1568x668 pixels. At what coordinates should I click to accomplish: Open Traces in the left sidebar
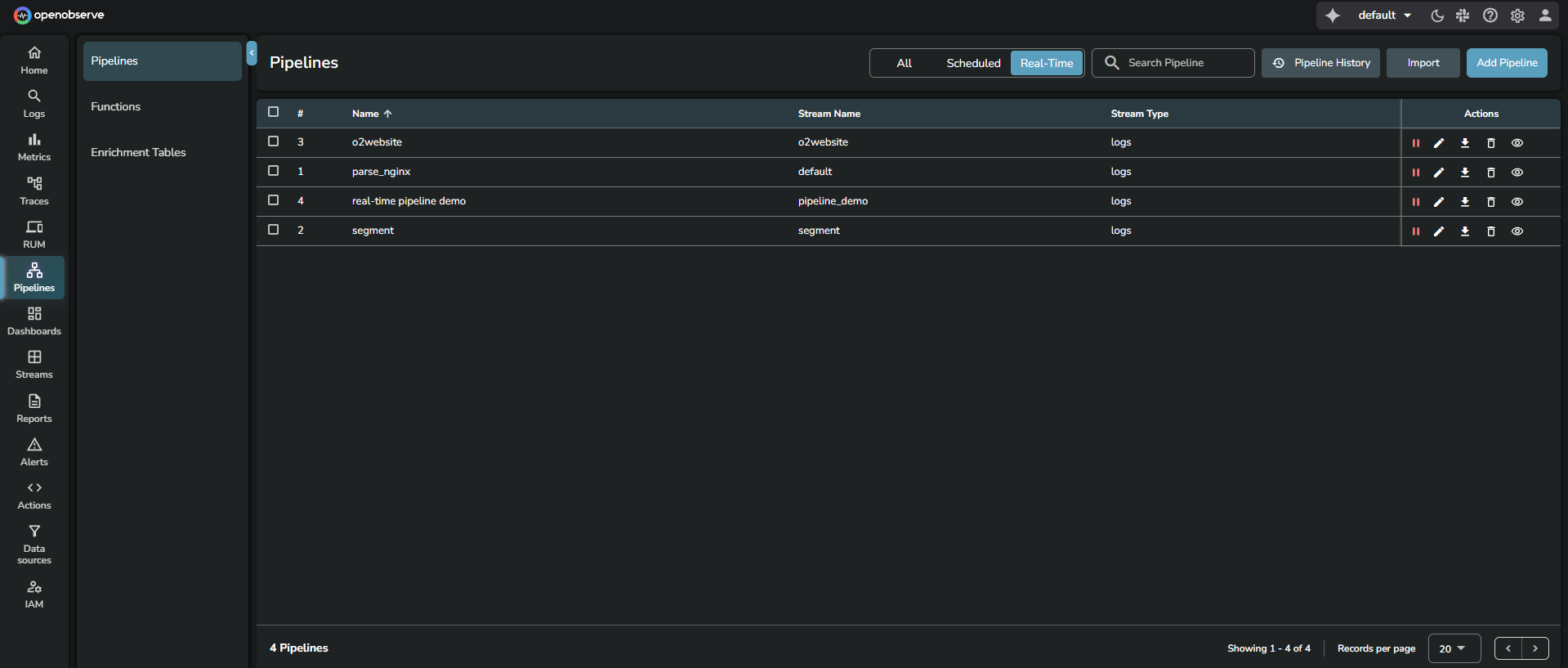tap(34, 191)
